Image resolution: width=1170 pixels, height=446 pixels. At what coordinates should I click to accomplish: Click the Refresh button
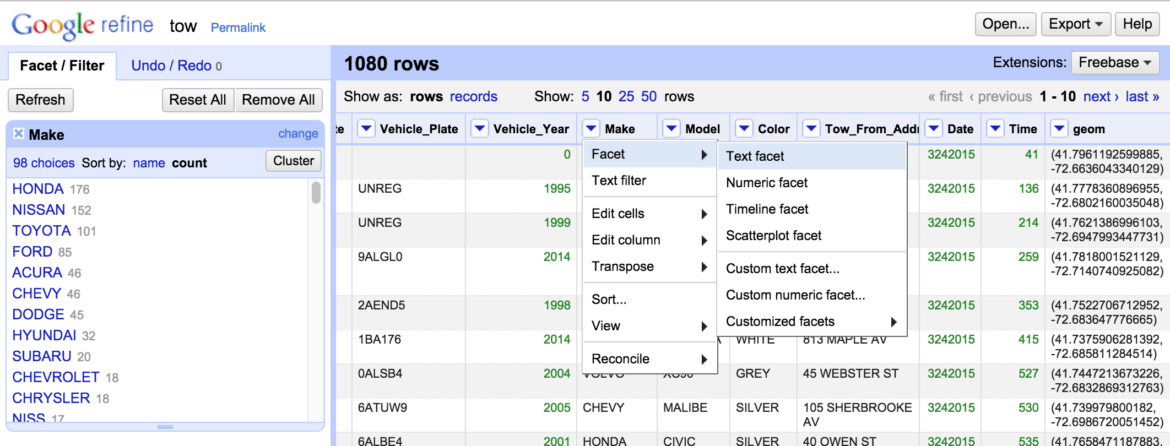click(x=40, y=100)
